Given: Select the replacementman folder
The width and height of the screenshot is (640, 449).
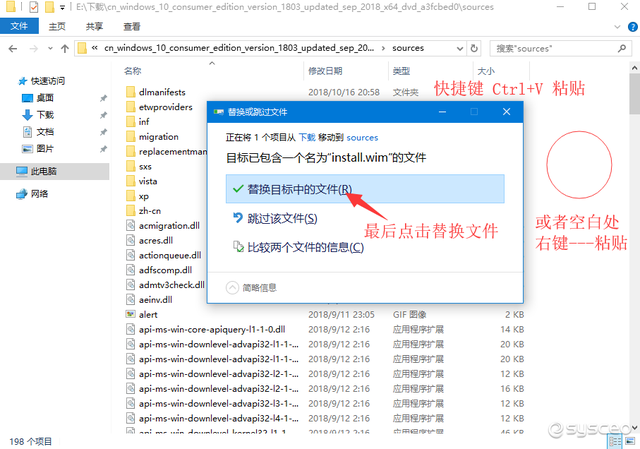Looking at the screenshot, I should tap(173, 151).
